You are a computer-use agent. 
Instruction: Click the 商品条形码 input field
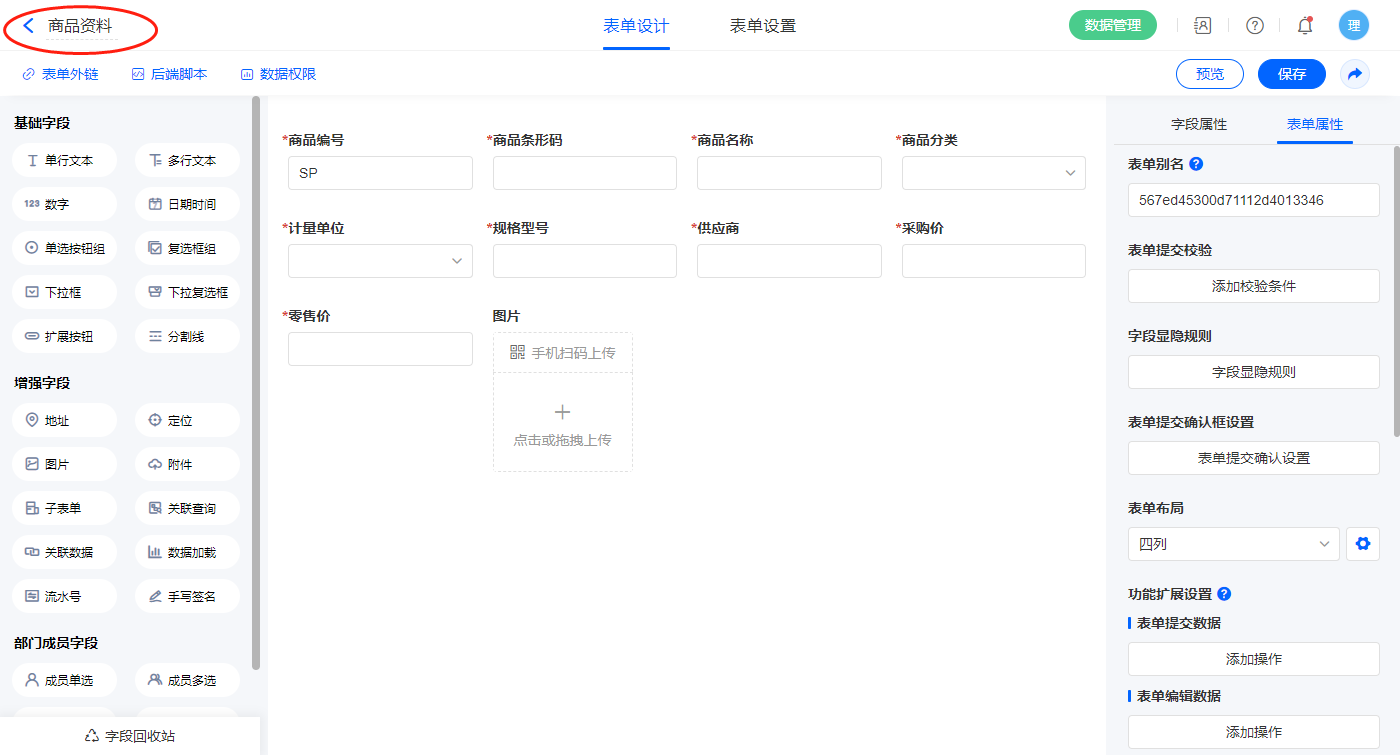point(585,173)
